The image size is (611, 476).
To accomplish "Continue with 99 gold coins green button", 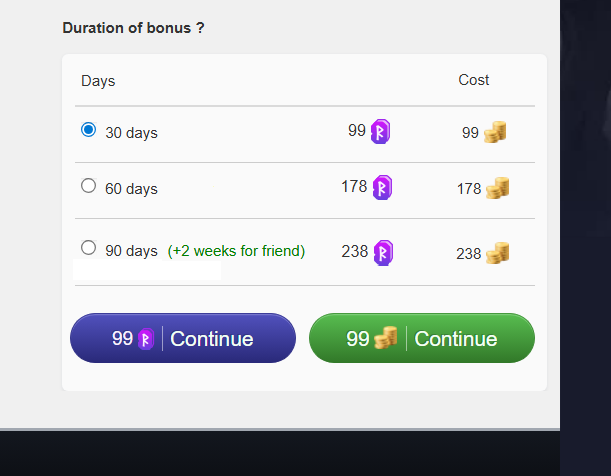I will (x=422, y=338).
